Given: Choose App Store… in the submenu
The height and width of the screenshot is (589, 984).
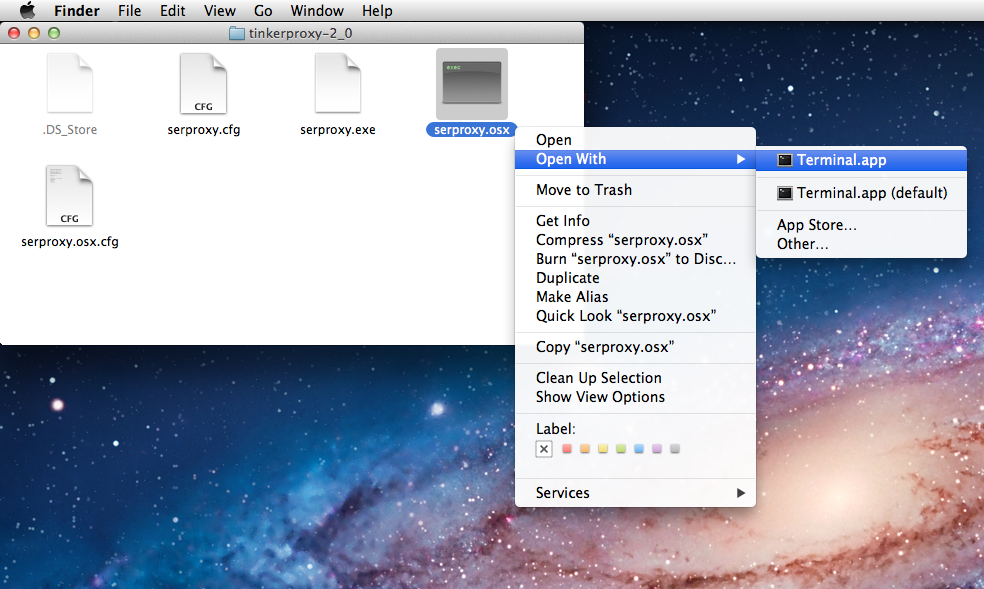Looking at the screenshot, I should tap(861, 225).
